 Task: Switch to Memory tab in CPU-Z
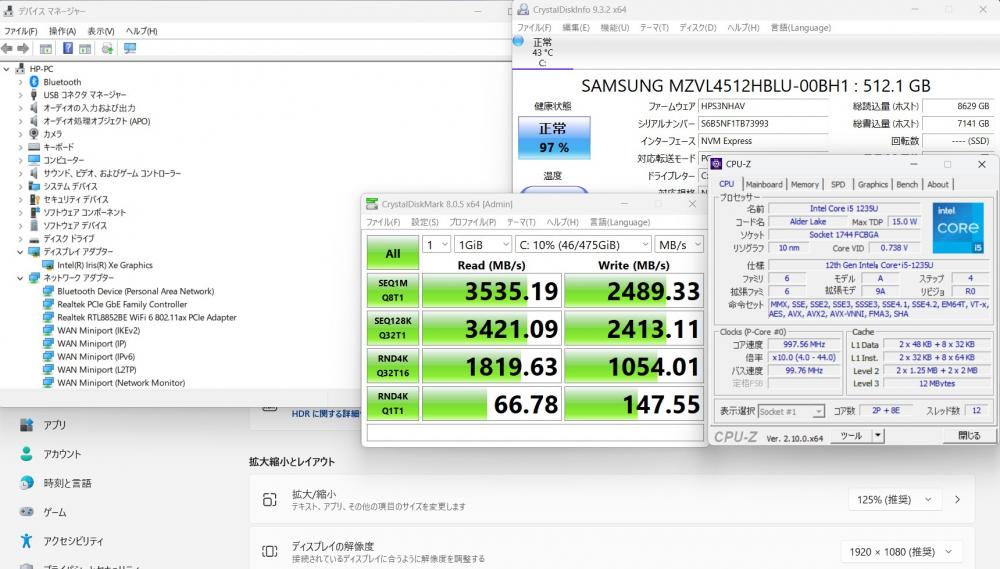[805, 184]
